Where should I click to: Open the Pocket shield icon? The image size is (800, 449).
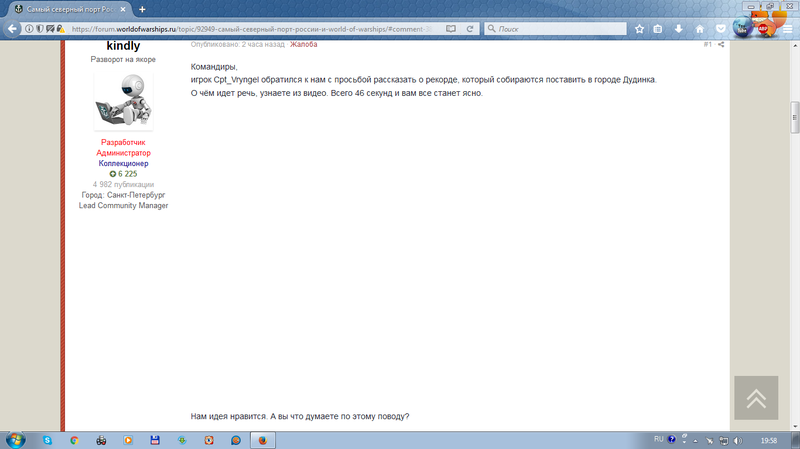coord(720,29)
